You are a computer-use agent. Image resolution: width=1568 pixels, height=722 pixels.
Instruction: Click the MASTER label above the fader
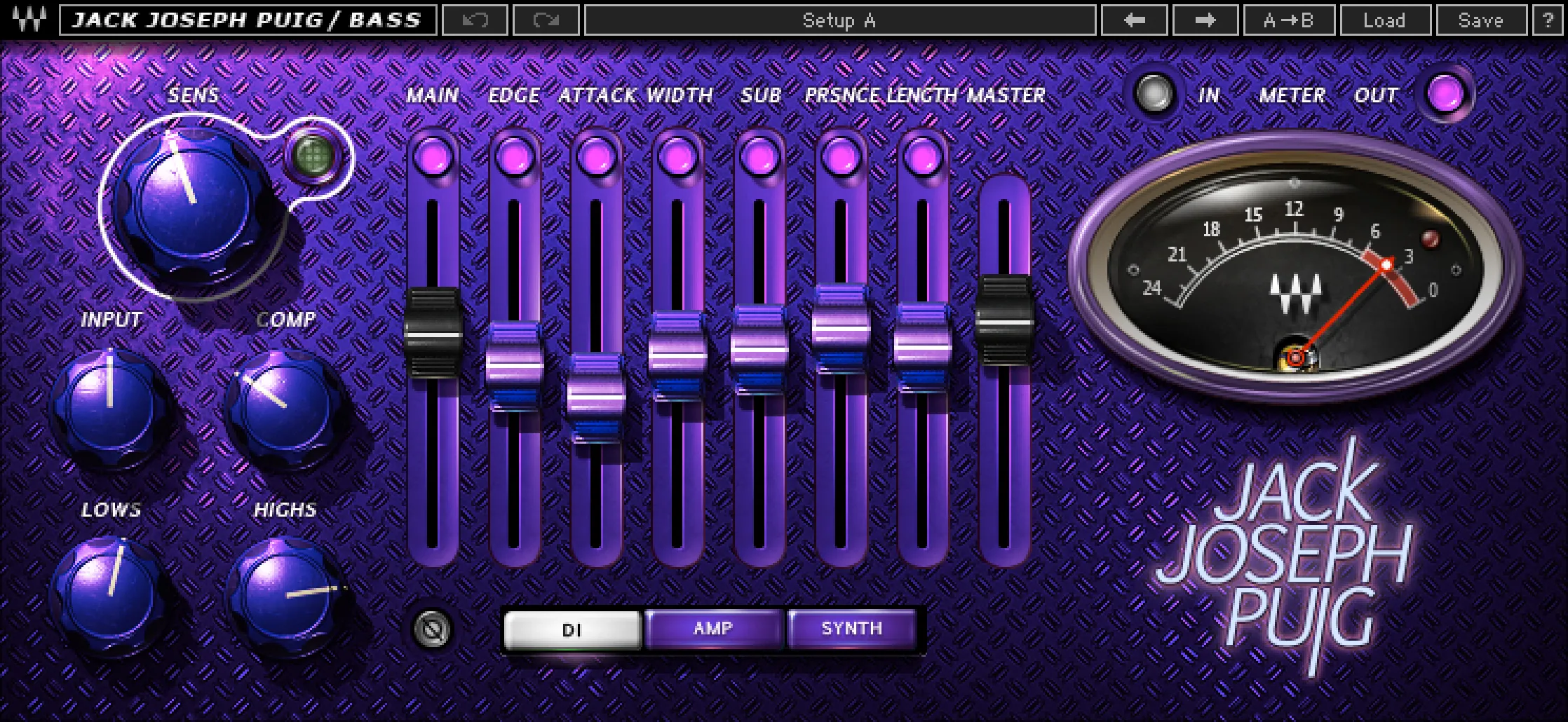tap(1006, 95)
